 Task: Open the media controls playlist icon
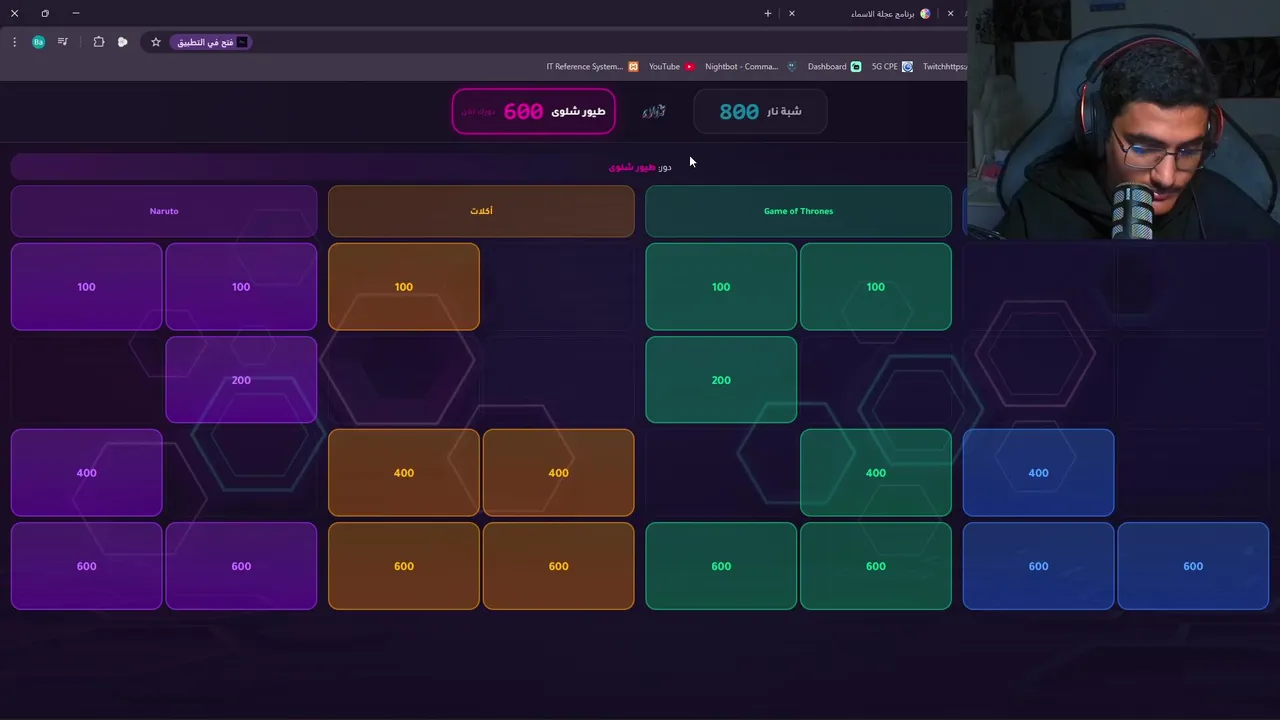[63, 42]
